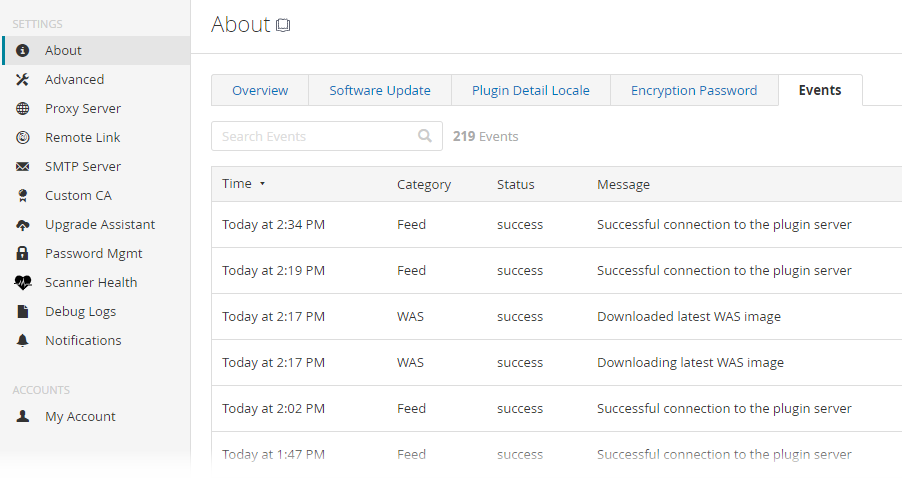Viewport: 902px width, 479px height.
Task: Switch to Plugin Detail Locale tab
Action: click(x=531, y=90)
